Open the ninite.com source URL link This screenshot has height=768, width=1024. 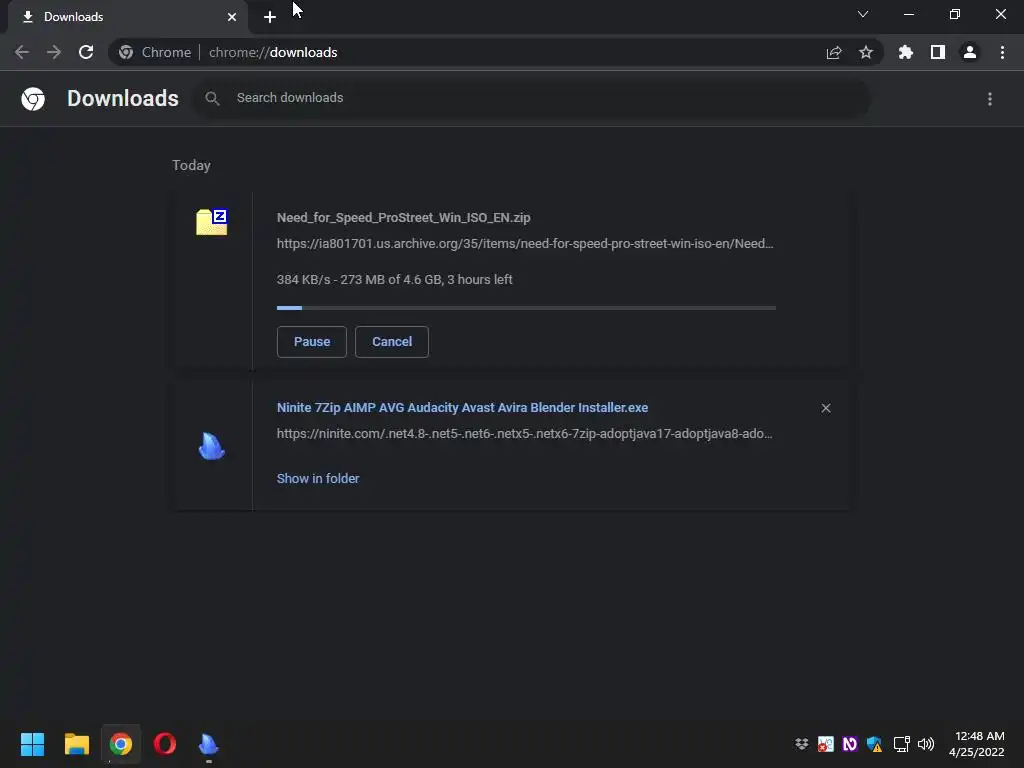click(524, 434)
